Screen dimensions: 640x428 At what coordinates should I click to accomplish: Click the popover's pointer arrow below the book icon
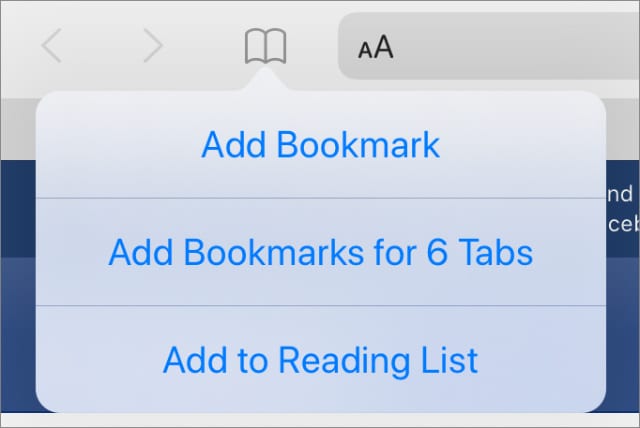[265, 79]
